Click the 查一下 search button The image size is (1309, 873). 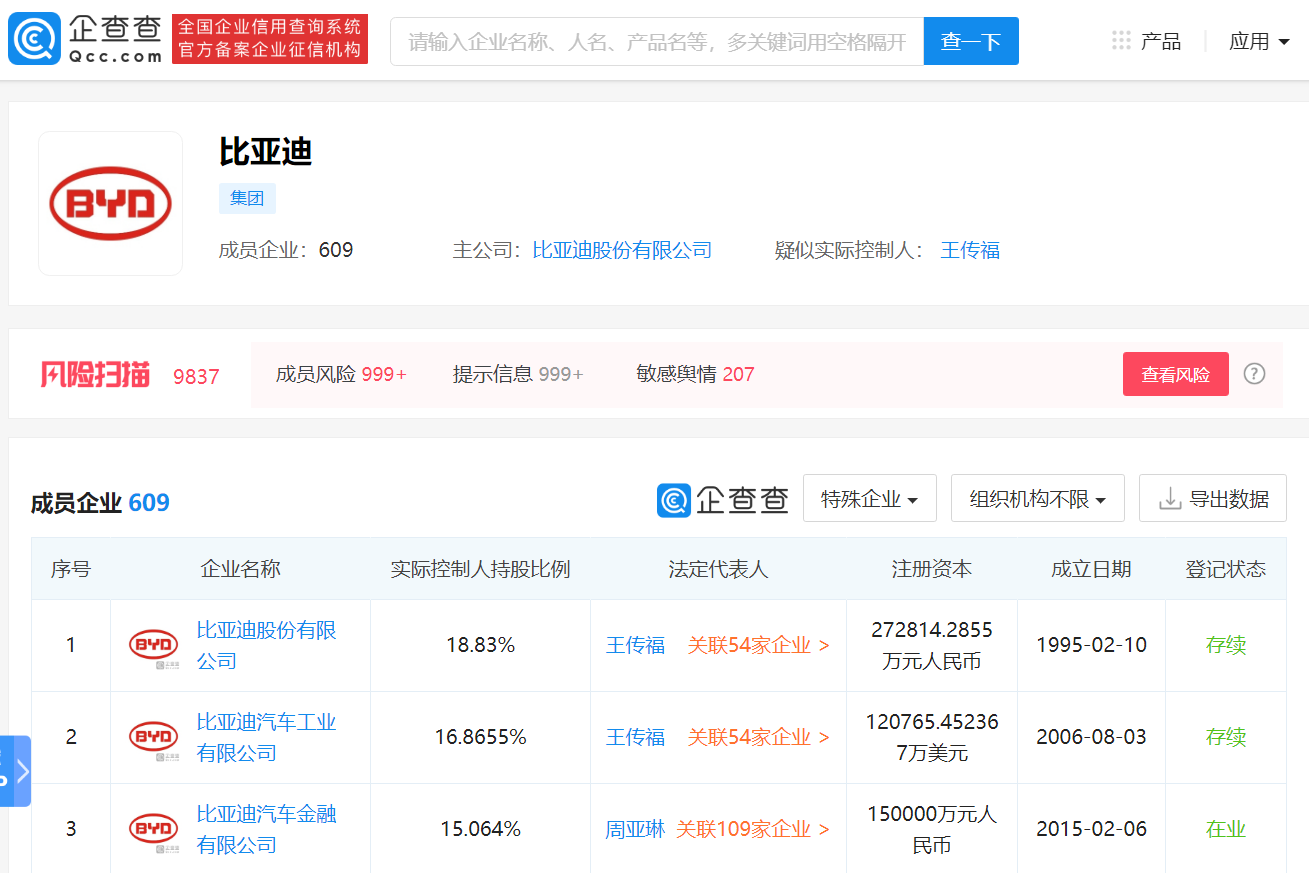[971, 41]
